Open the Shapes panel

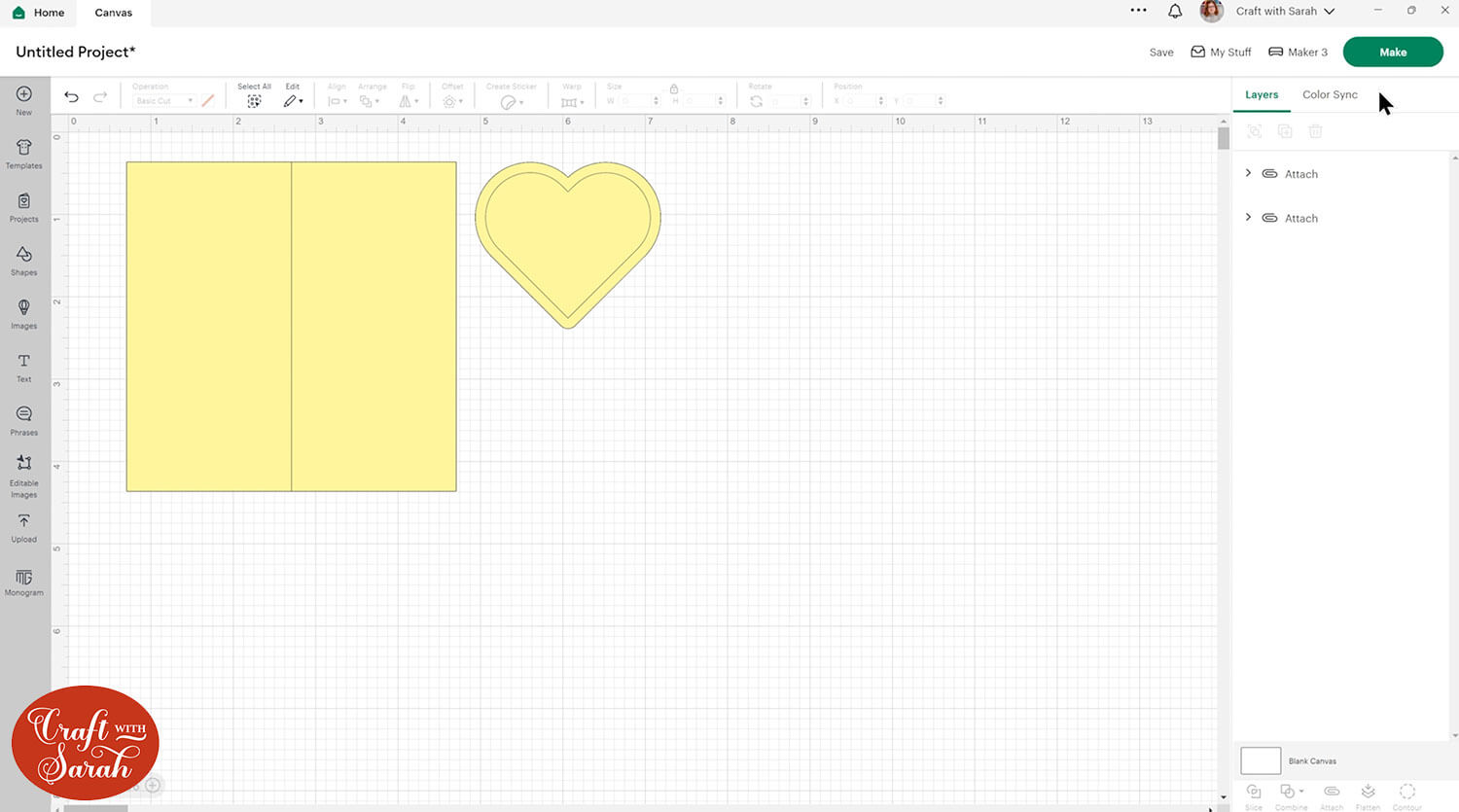click(x=24, y=255)
